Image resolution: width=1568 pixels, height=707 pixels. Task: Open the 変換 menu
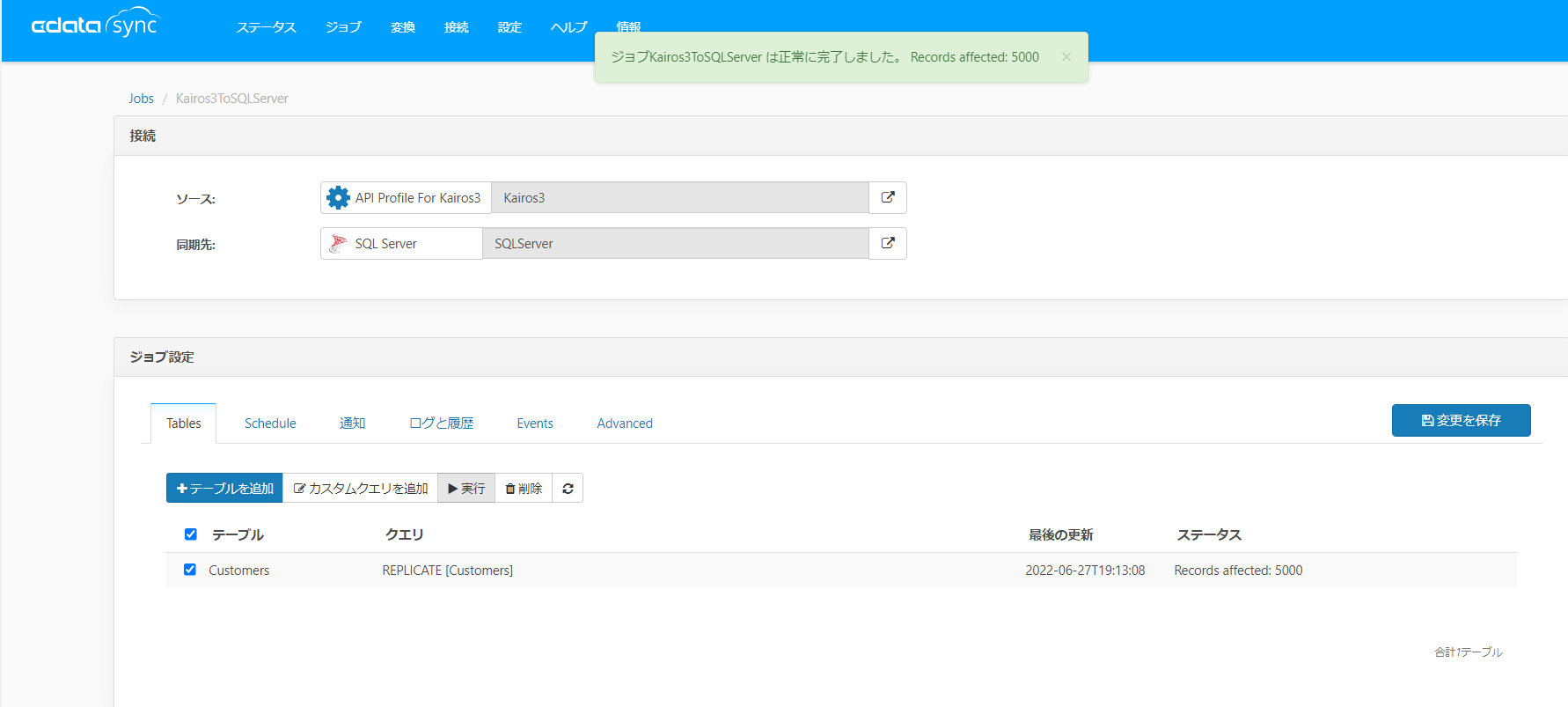(403, 27)
